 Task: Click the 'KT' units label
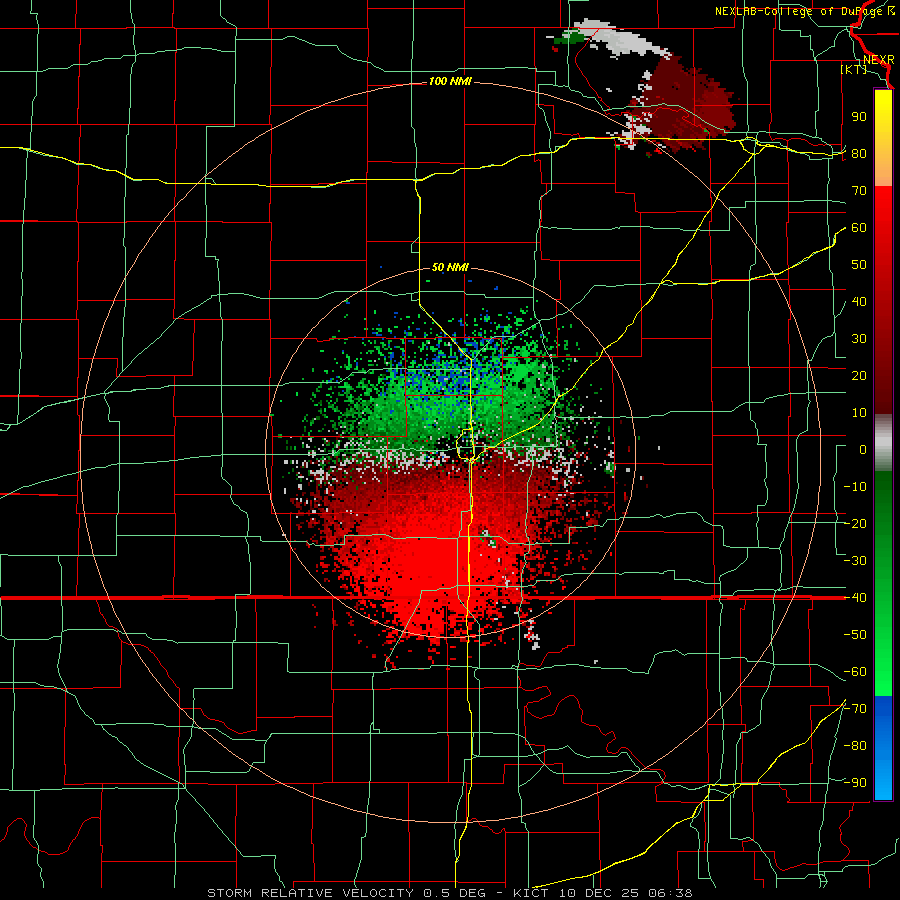(854, 69)
